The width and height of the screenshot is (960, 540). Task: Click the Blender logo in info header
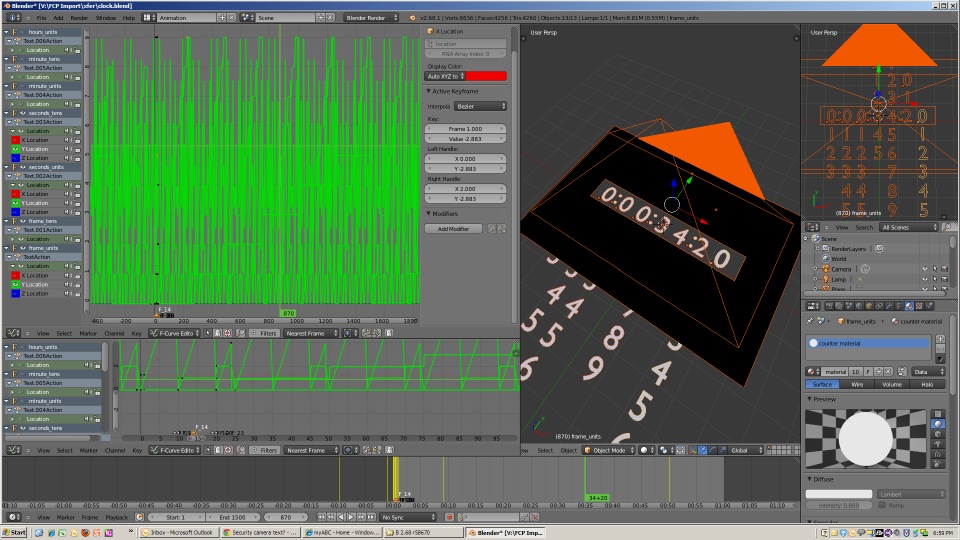[x=413, y=18]
